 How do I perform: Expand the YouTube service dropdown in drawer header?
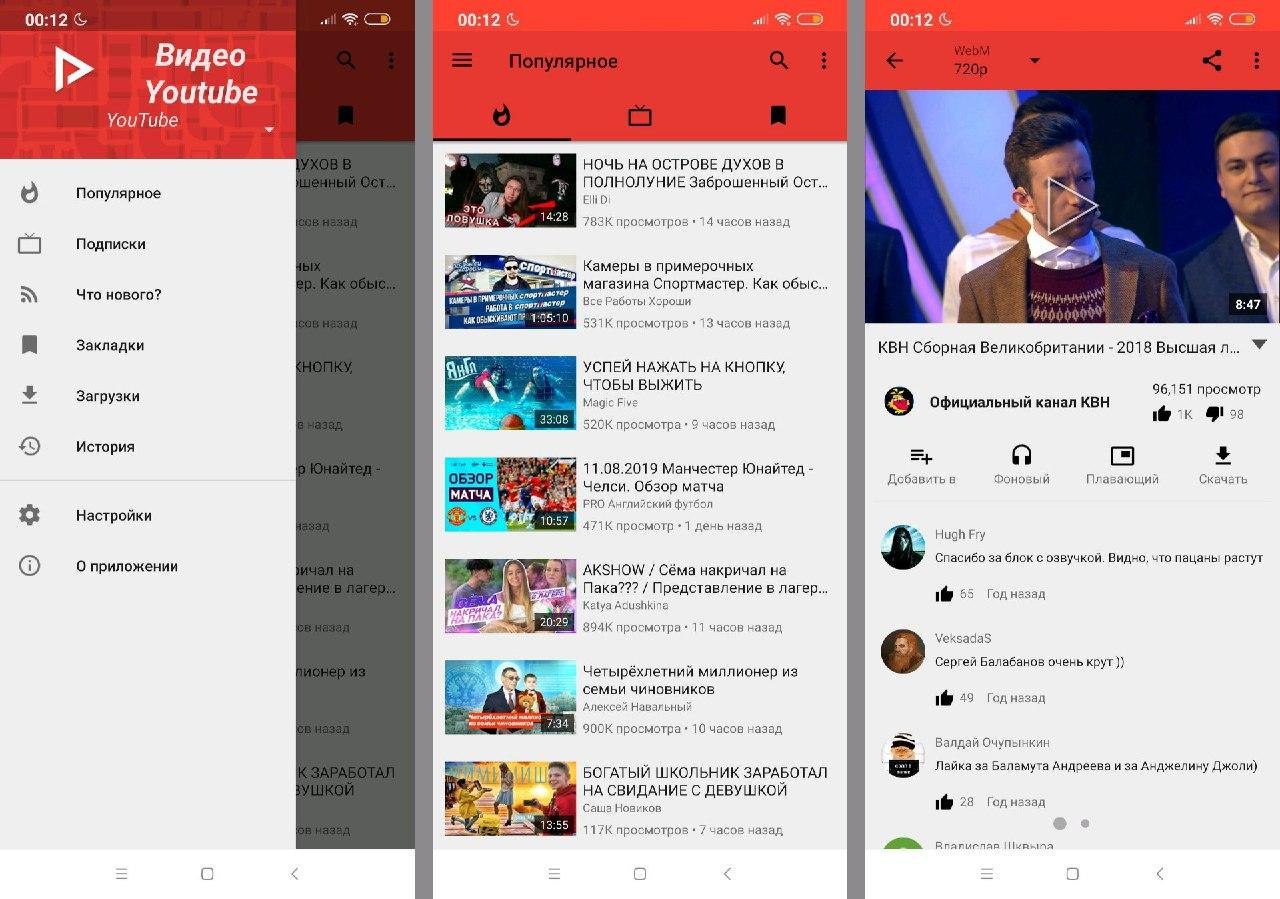coord(269,130)
